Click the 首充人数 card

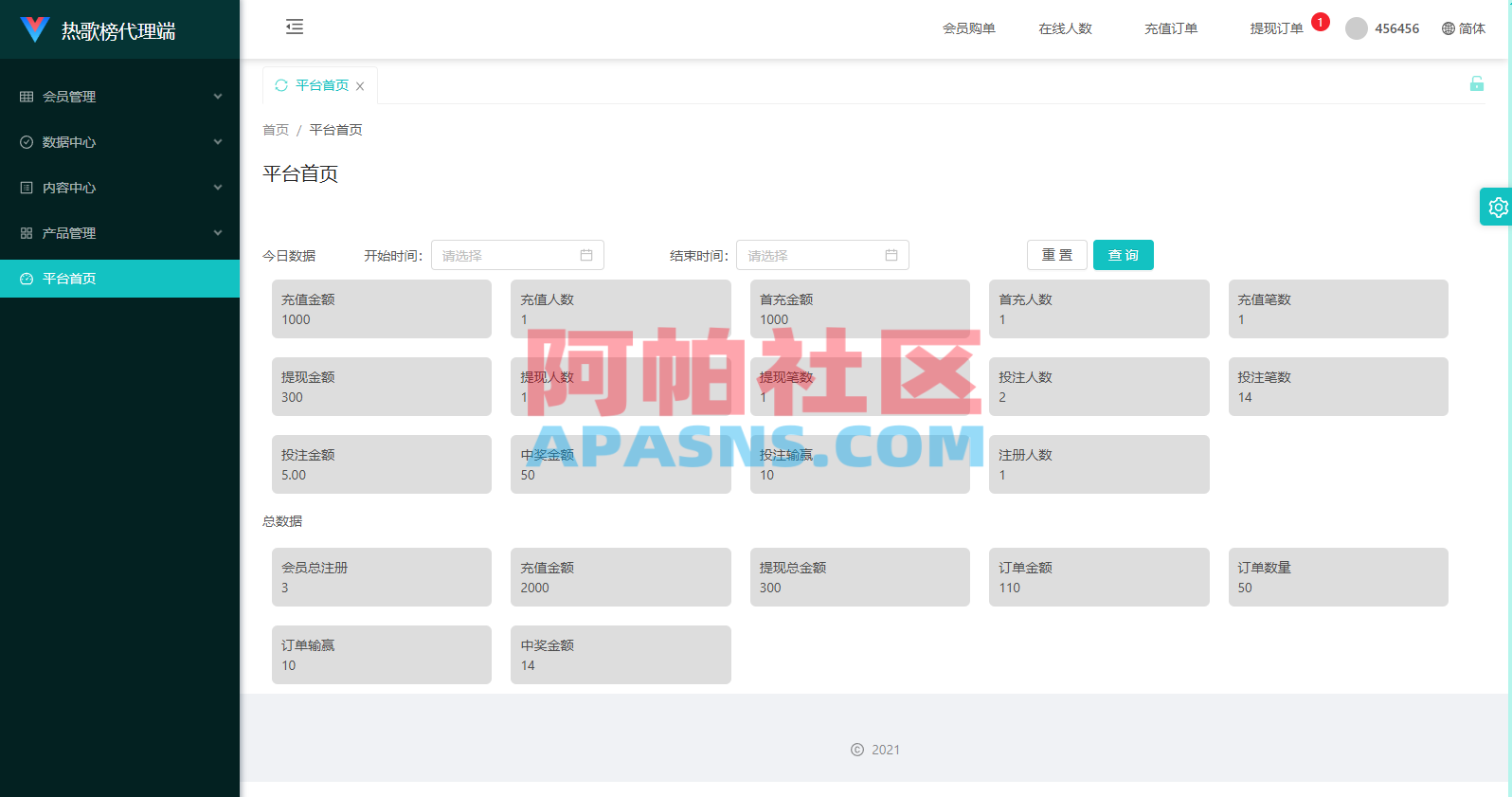click(x=1099, y=309)
